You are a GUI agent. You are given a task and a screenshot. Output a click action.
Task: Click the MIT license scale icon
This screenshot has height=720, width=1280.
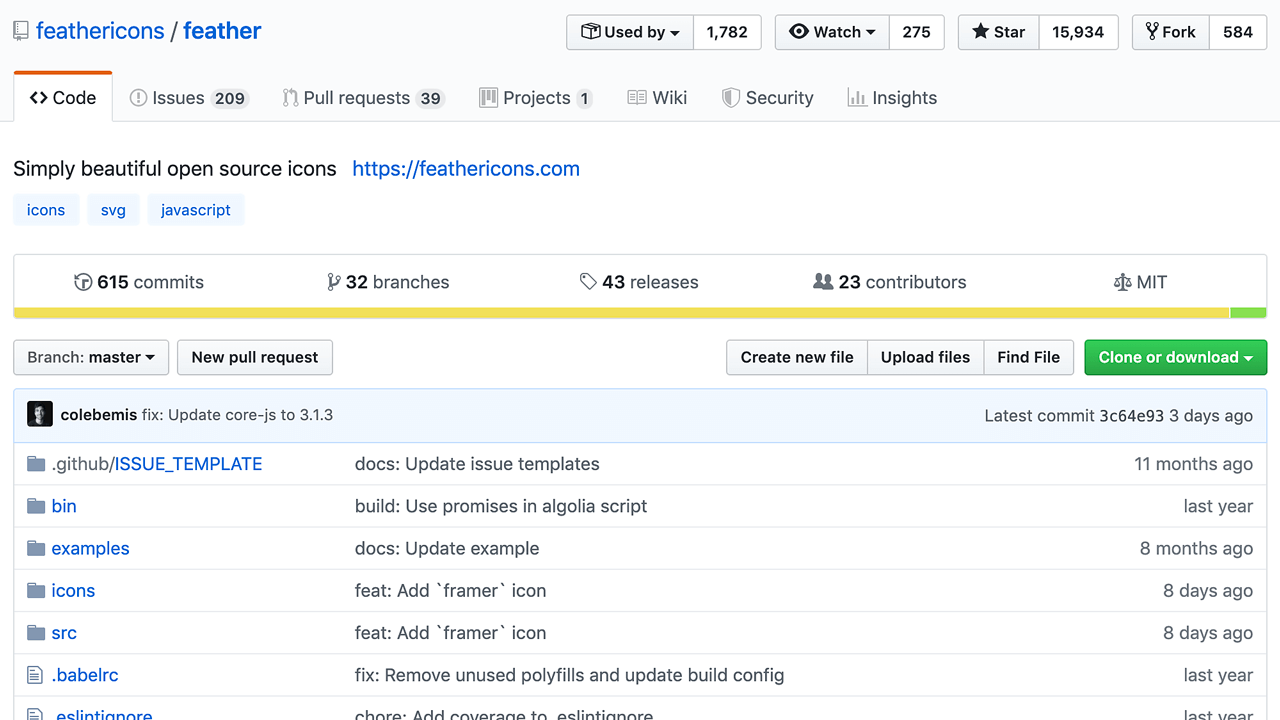coord(1122,282)
